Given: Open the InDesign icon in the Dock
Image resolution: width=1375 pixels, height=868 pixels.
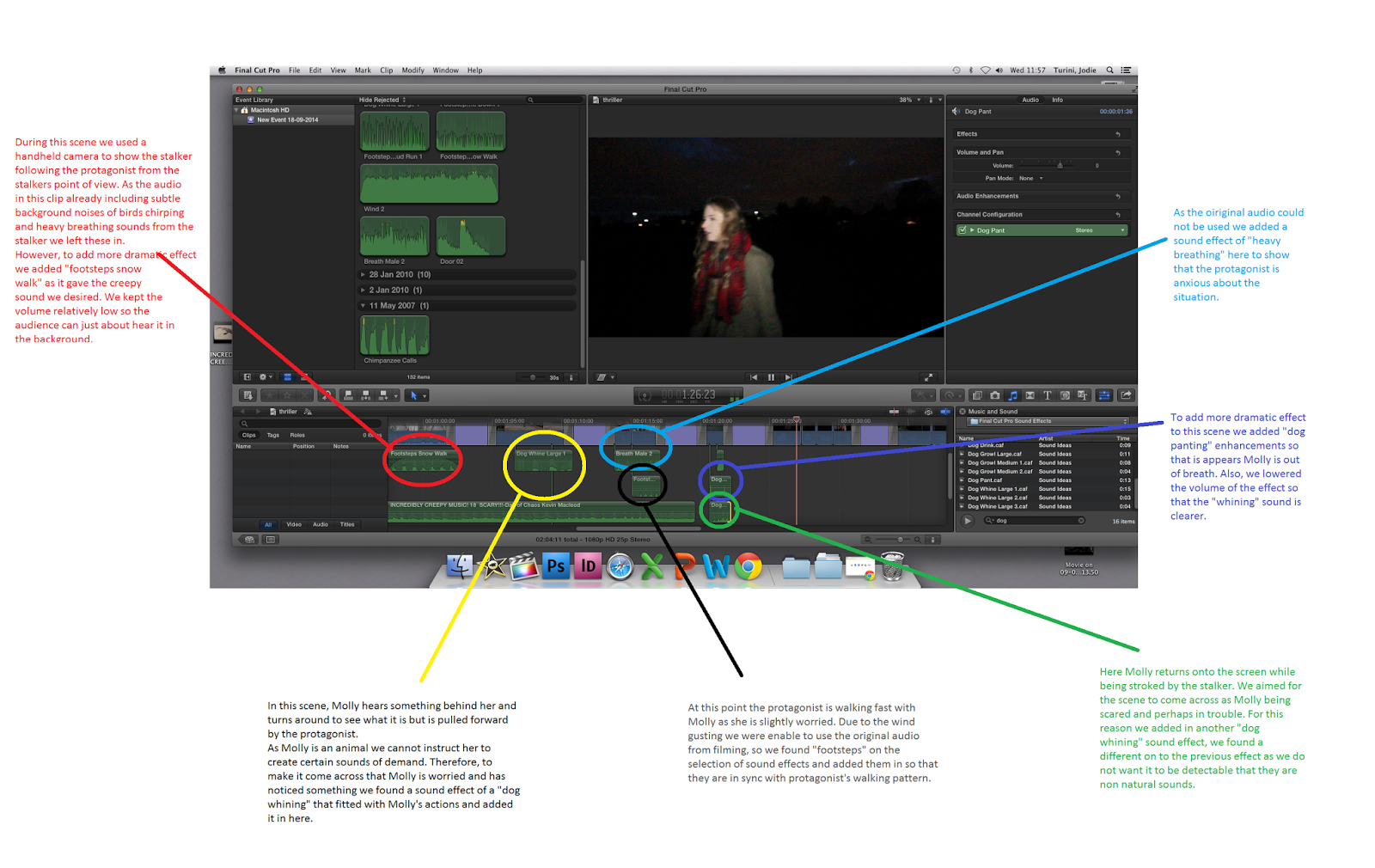Looking at the screenshot, I should point(588,566).
